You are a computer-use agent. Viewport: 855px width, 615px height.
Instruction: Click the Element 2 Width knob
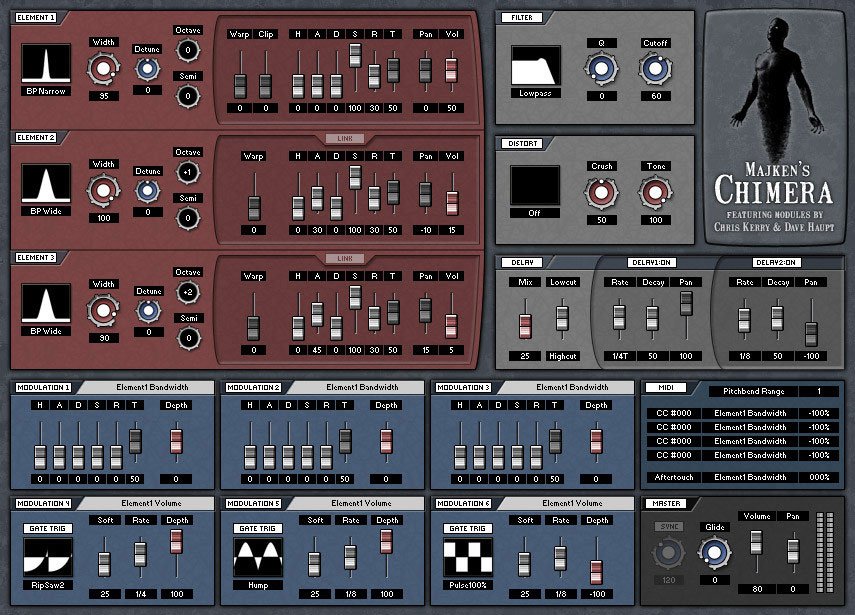[x=103, y=190]
